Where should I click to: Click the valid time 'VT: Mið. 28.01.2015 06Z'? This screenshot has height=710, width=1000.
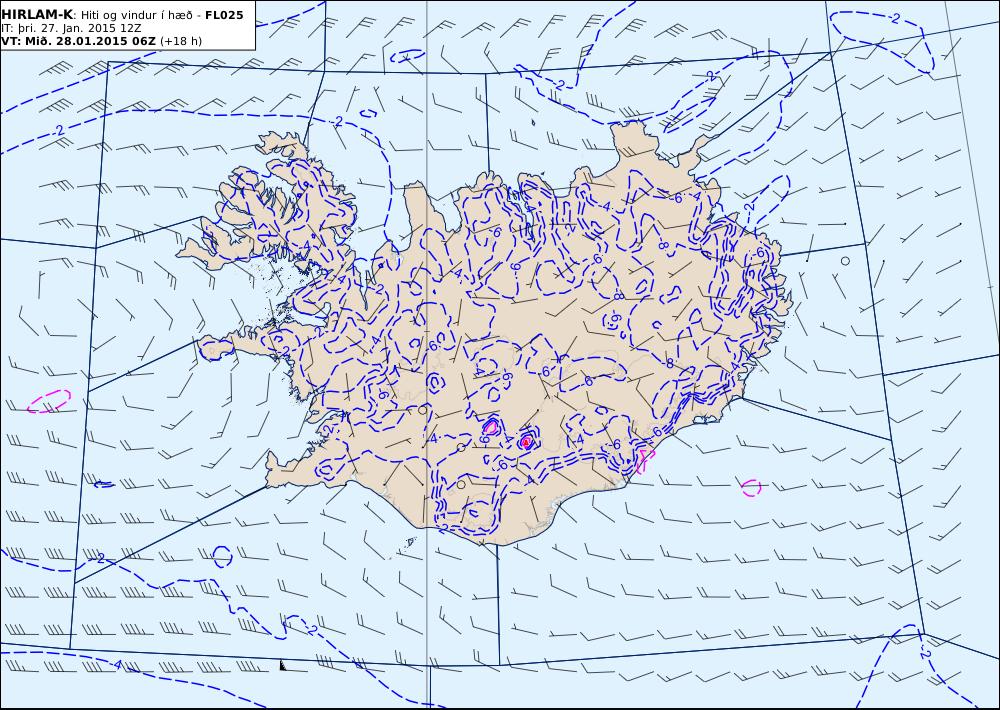(78, 41)
